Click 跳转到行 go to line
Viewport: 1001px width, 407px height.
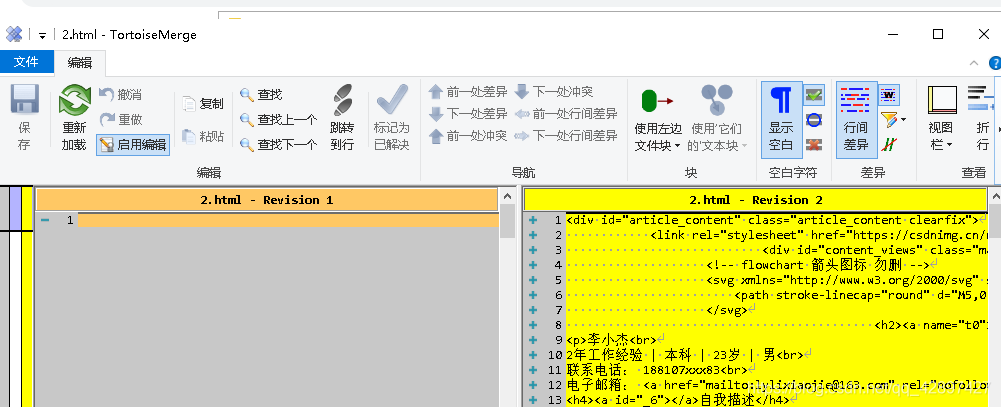click(343, 118)
